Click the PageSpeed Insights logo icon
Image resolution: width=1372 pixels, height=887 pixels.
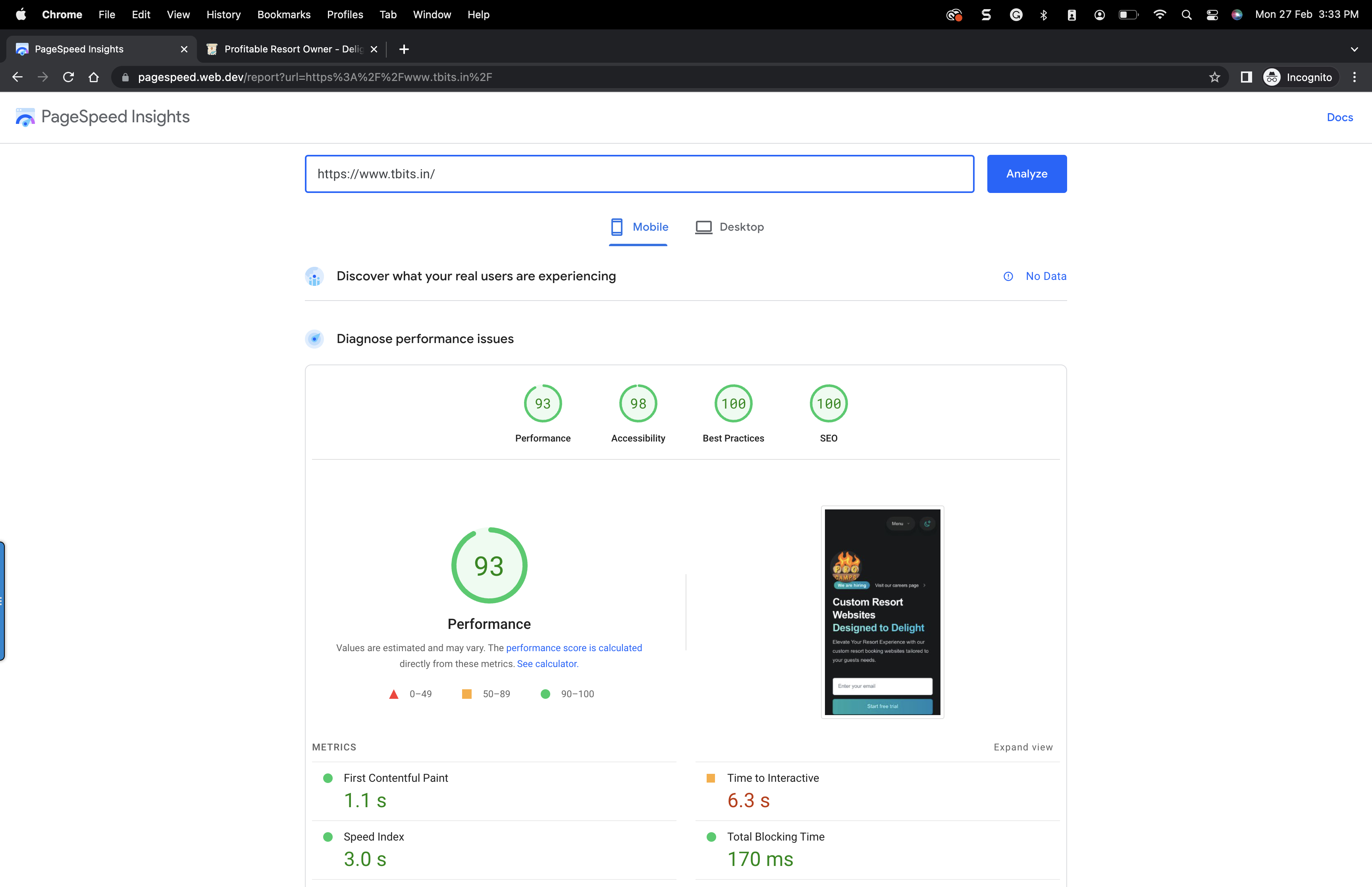click(25, 117)
